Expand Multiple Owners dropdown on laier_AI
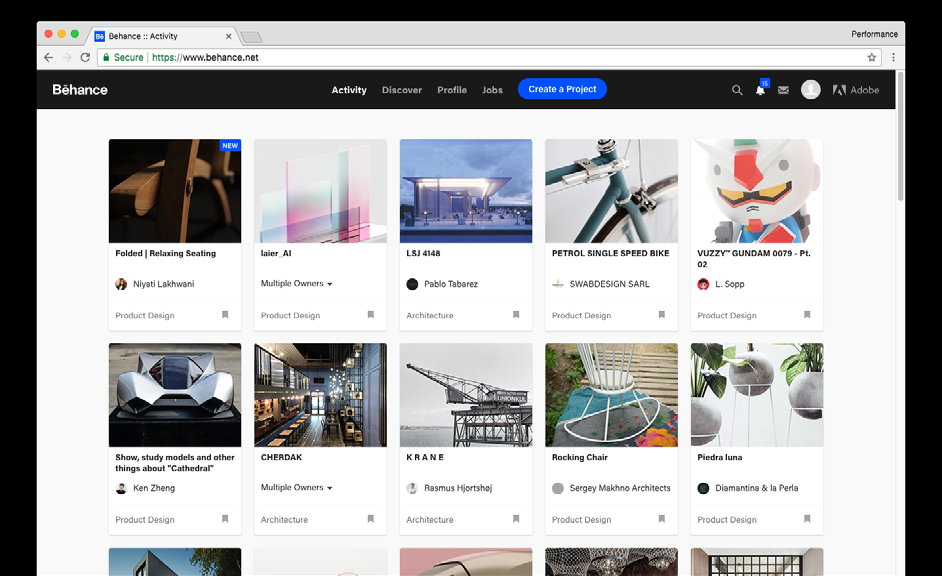Screen dimensions: 942x576 pos(297,283)
